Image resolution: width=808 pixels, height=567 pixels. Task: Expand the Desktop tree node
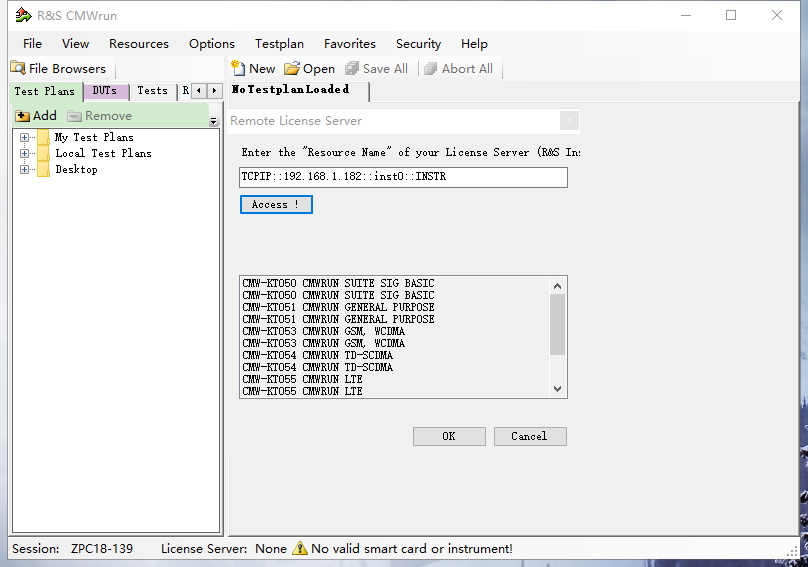(24, 169)
